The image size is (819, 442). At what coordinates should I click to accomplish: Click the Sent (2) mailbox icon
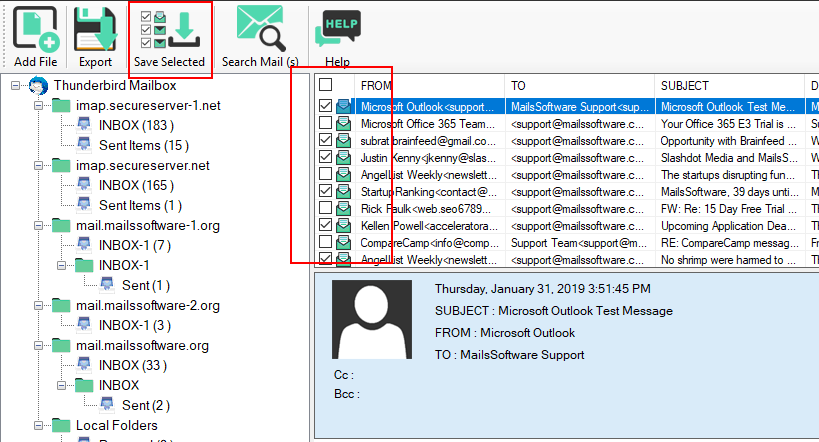(x=107, y=405)
